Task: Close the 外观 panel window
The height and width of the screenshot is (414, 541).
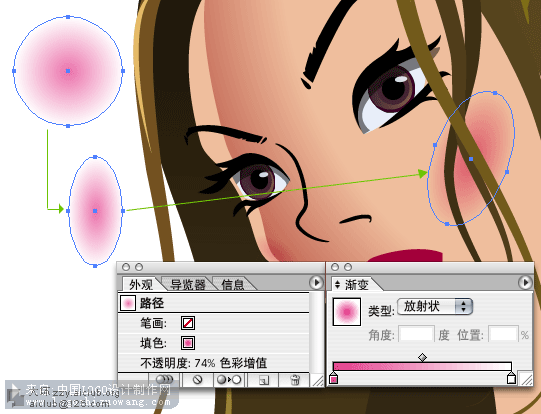Action: pos(126,267)
